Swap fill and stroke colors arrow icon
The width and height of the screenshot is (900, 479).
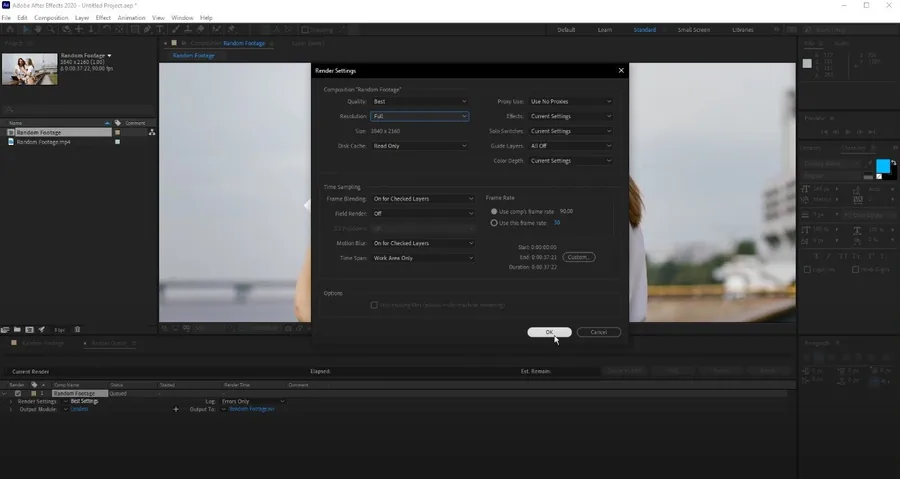pos(893,163)
